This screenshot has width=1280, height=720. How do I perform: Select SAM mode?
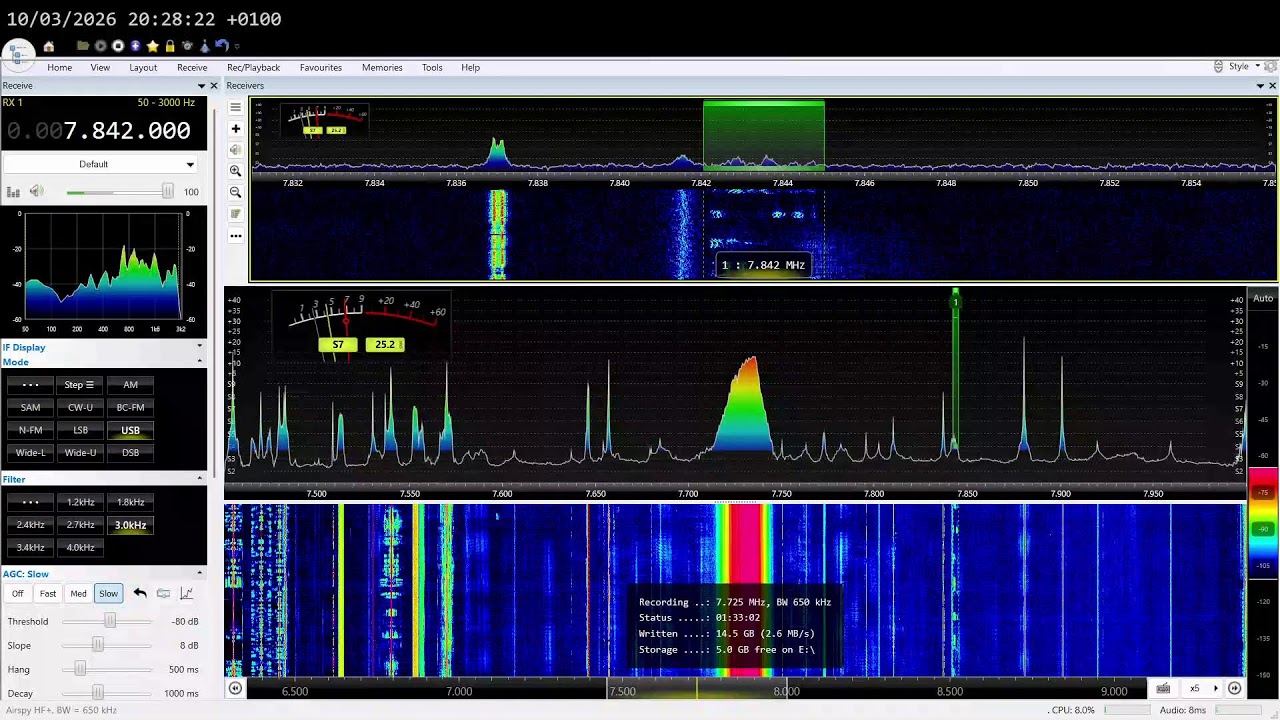click(30, 407)
